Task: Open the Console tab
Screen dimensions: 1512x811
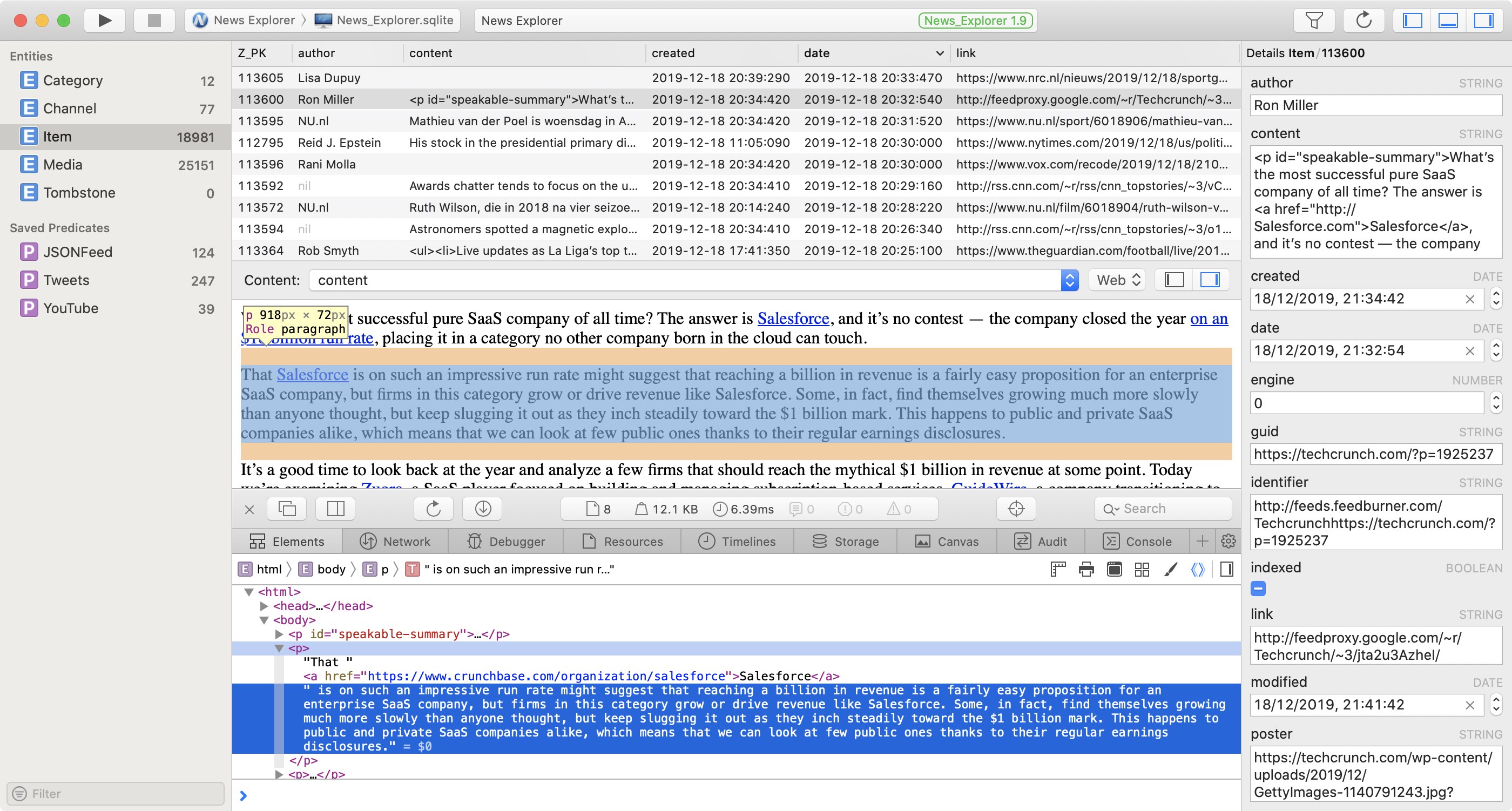Action: click(1137, 541)
